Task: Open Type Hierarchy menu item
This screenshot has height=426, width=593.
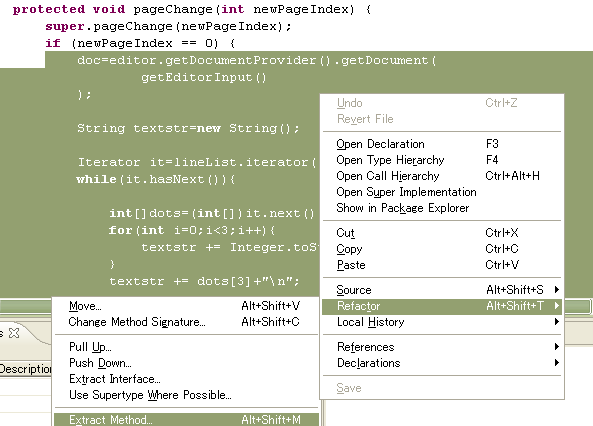Action: [x=442, y=160]
